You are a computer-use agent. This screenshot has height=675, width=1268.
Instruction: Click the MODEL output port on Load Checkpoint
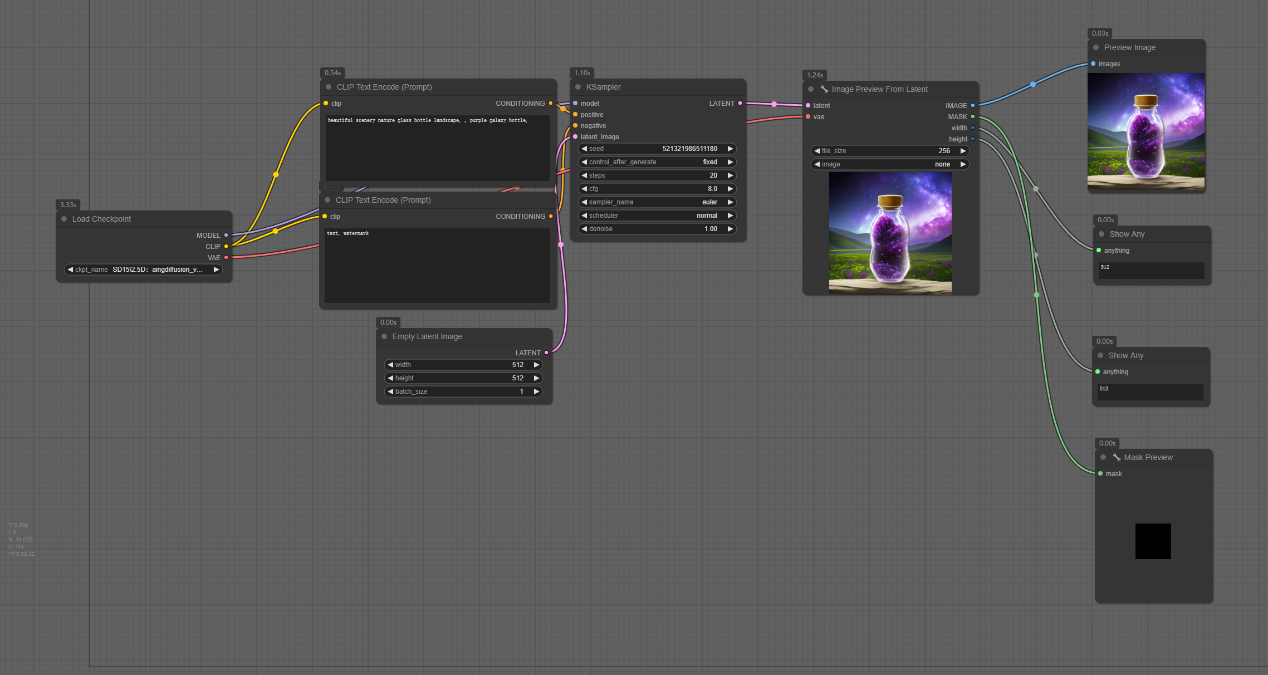[226, 235]
